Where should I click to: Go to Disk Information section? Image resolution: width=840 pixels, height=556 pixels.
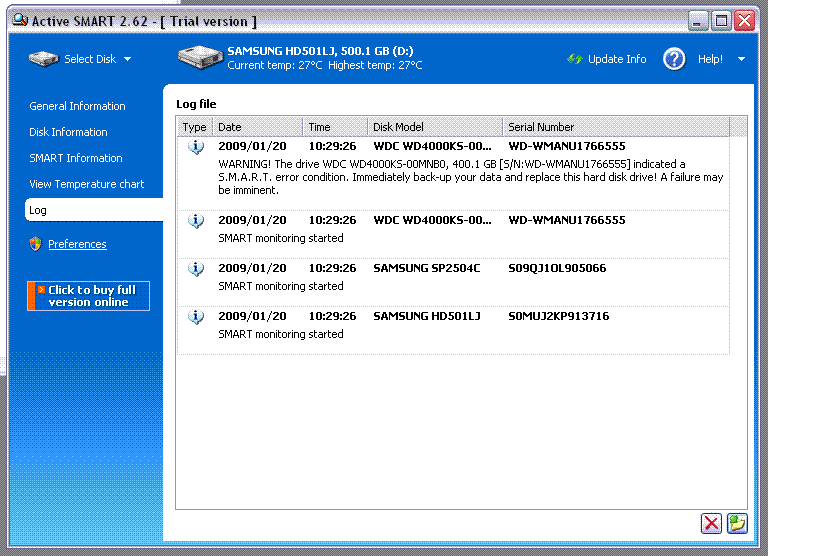[68, 132]
